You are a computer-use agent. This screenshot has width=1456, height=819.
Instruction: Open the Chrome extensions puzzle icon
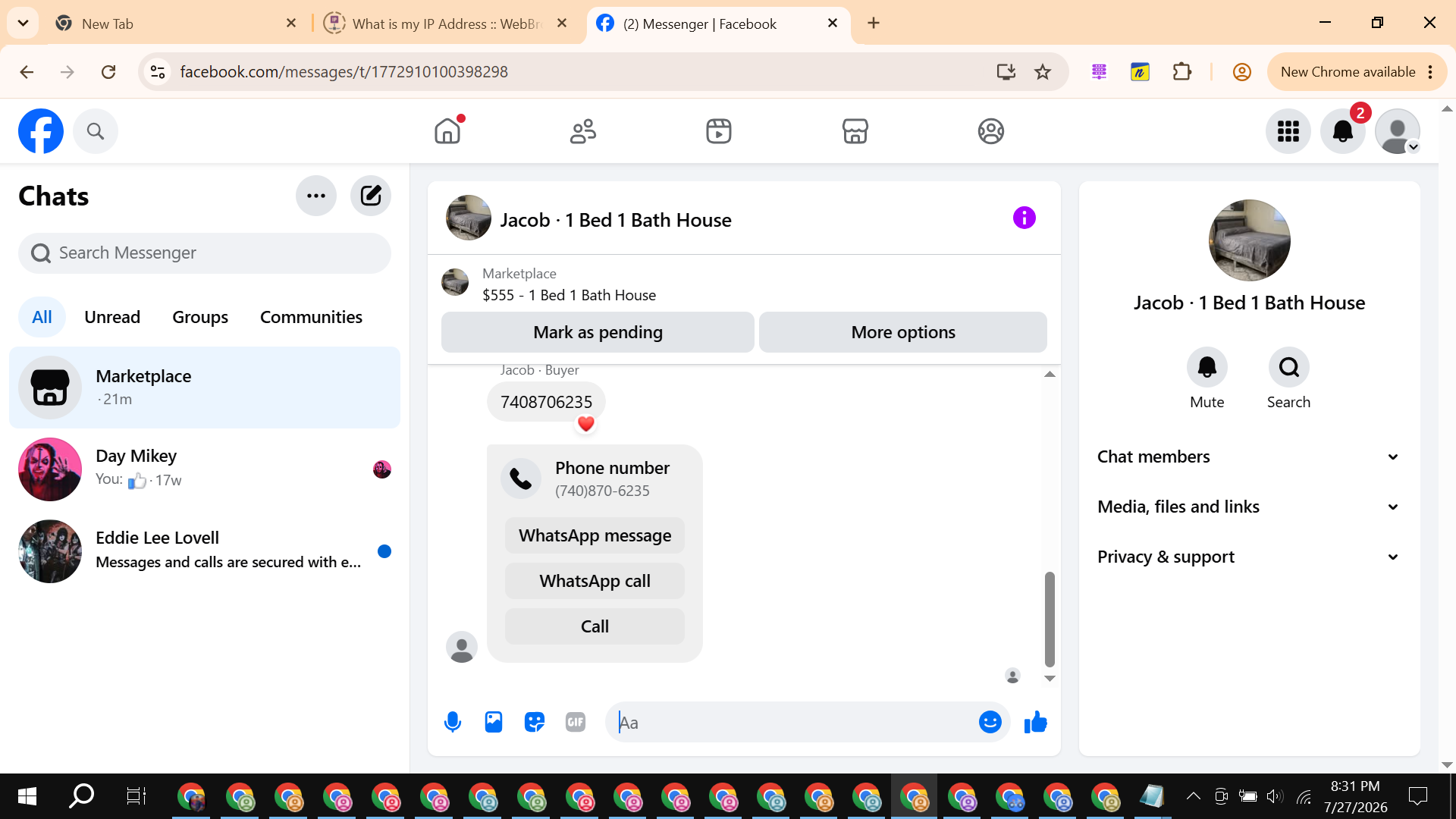pyautogui.click(x=1181, y=72)
